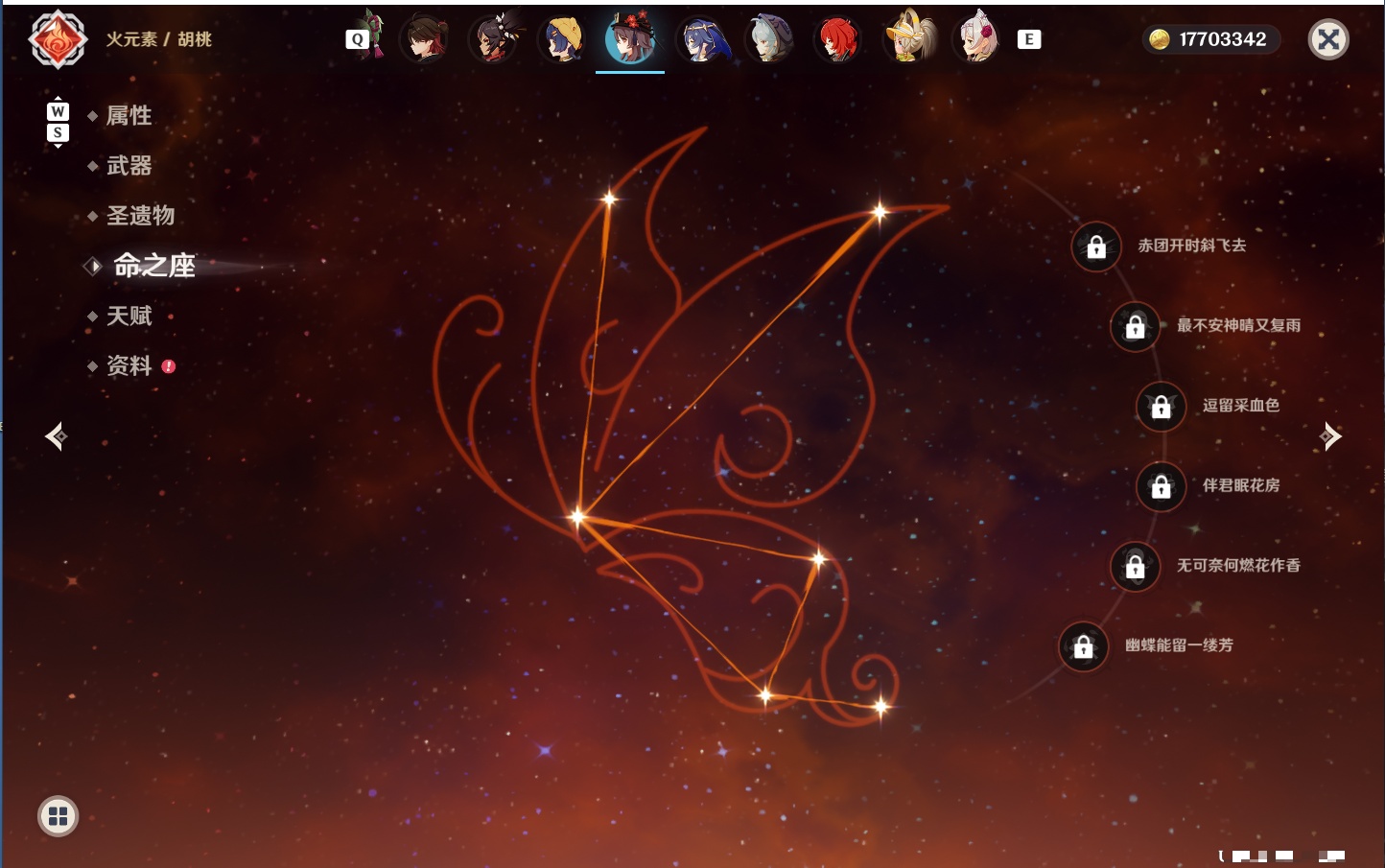The height and width of the screenshot is (868, 1385).
Task: Open the grid menu icon bottom-left
Action: point(58,816)
